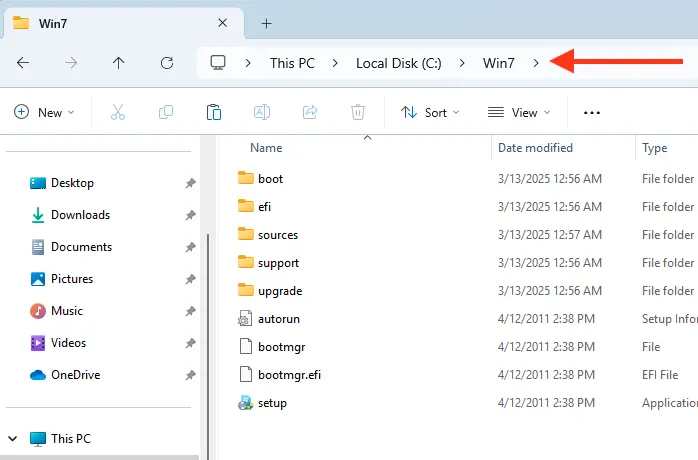Go up one folder level
Image resolution: width=698 pixels, height=460 pixels.
[119, 63]
